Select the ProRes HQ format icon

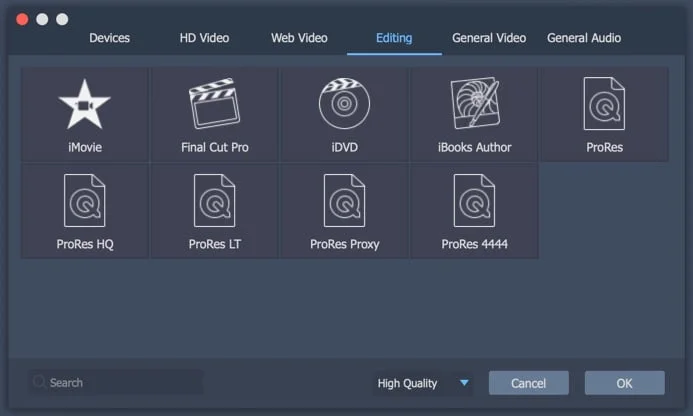[x=84, y=200]
